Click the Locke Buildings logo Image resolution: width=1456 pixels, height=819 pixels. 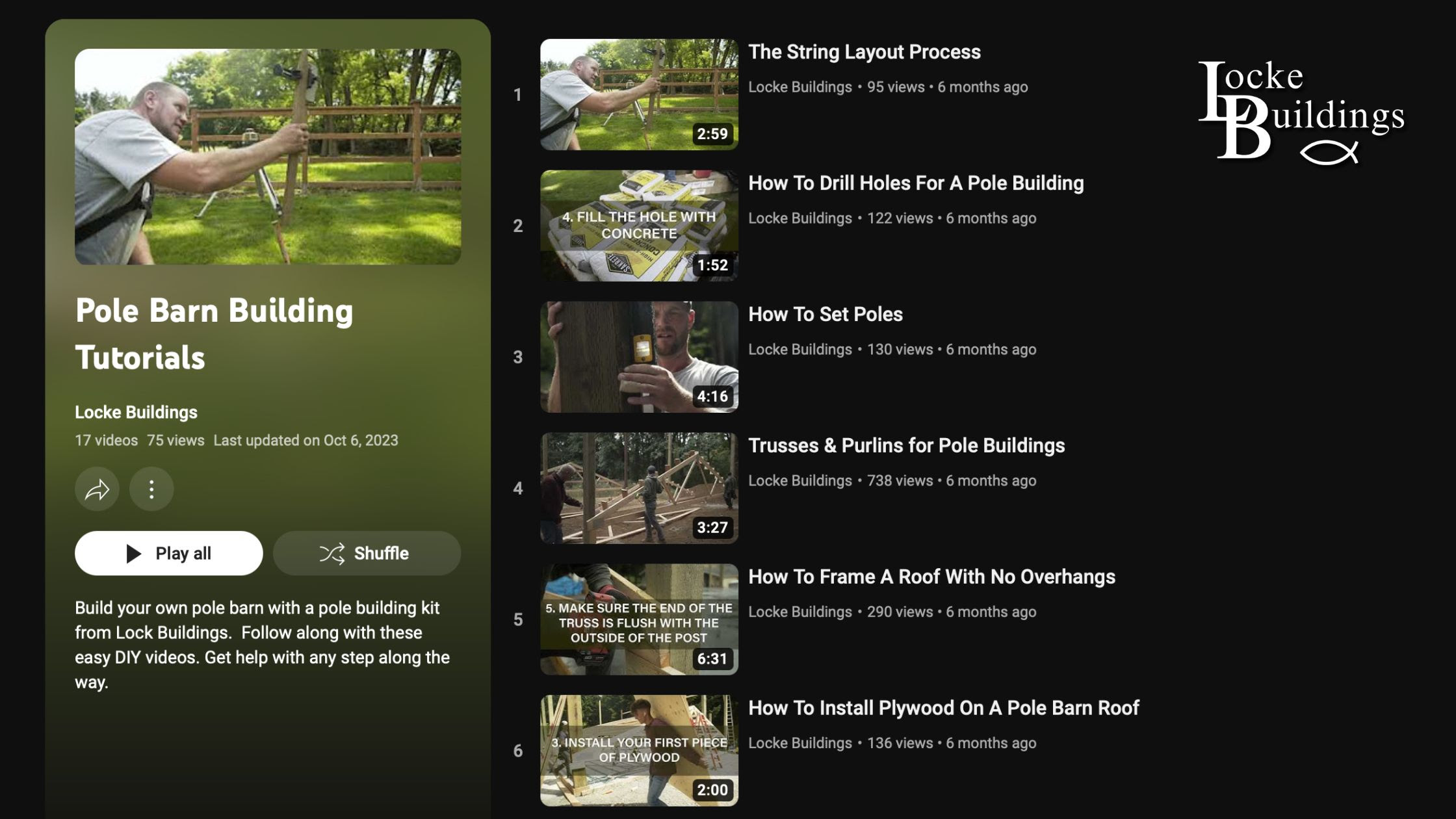[1301, 112]
